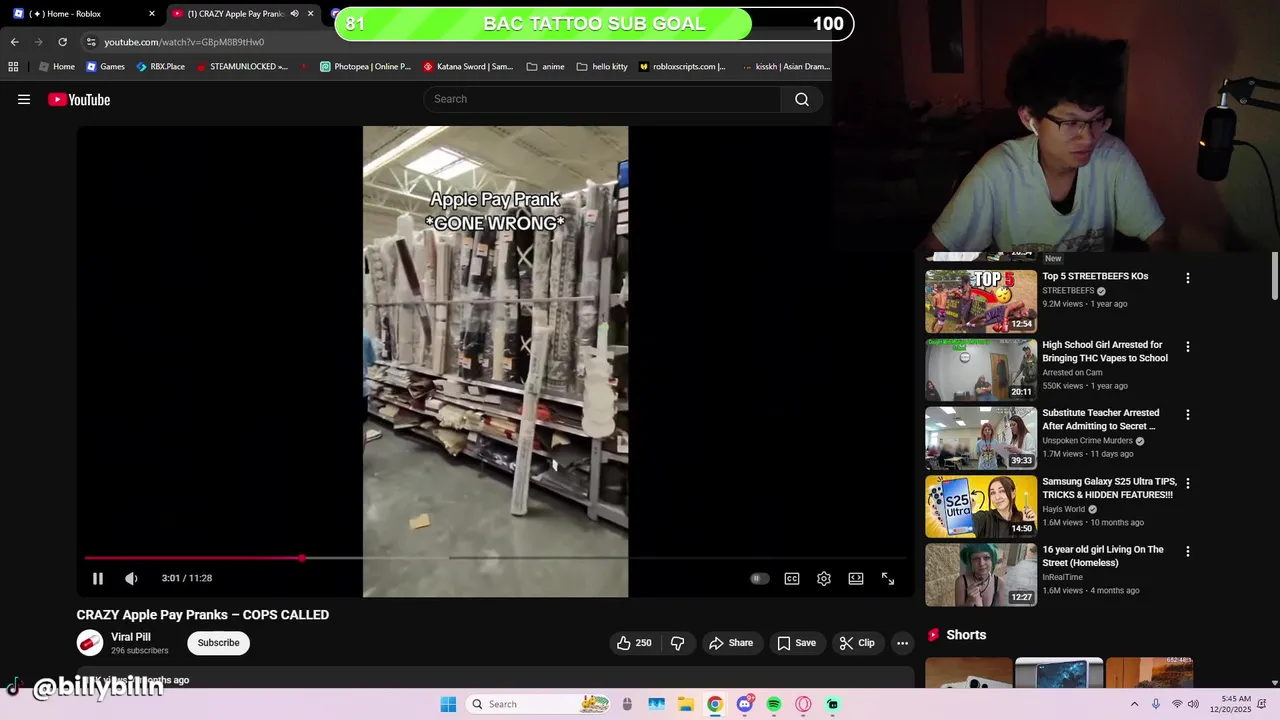Open options for Top 5 STREETBEEFS KOs
The width and height of the screenshot is (1280, 720).
click(x=1188, y=278)
